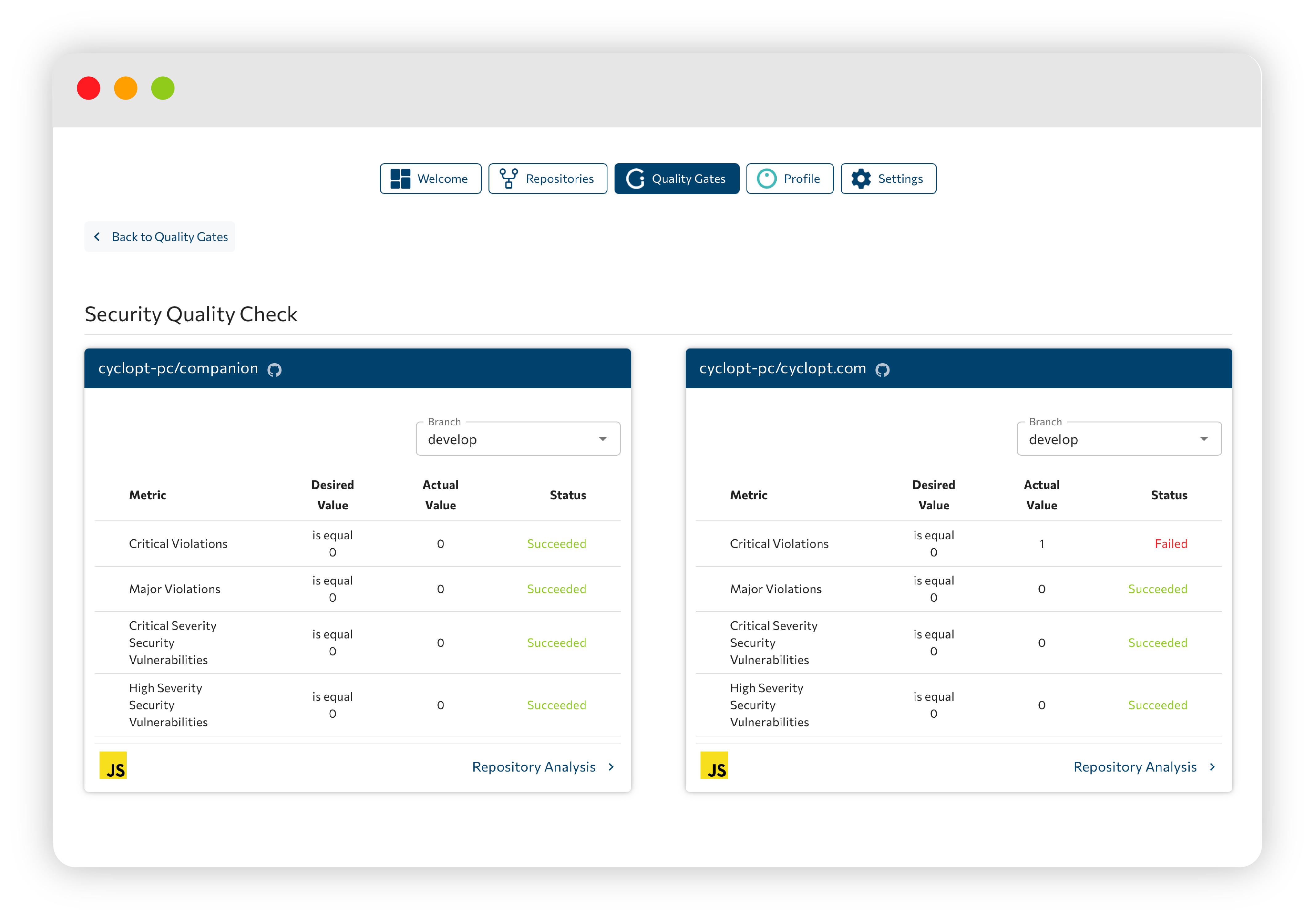Click the Settings gear icon
1316x921 pixels.
click(861, 179)
